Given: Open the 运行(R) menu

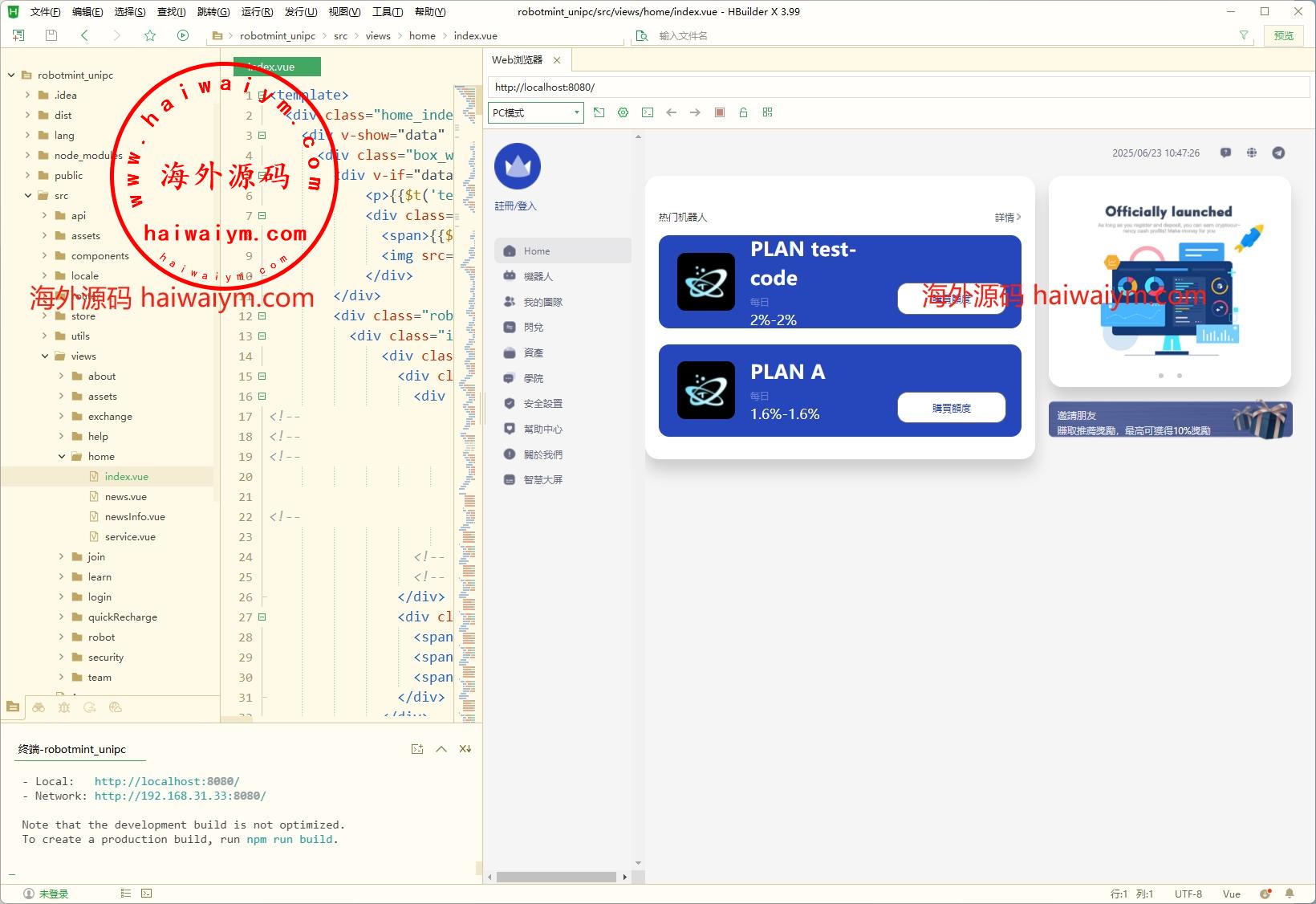Looking at the screenshot, I should 257,11.
